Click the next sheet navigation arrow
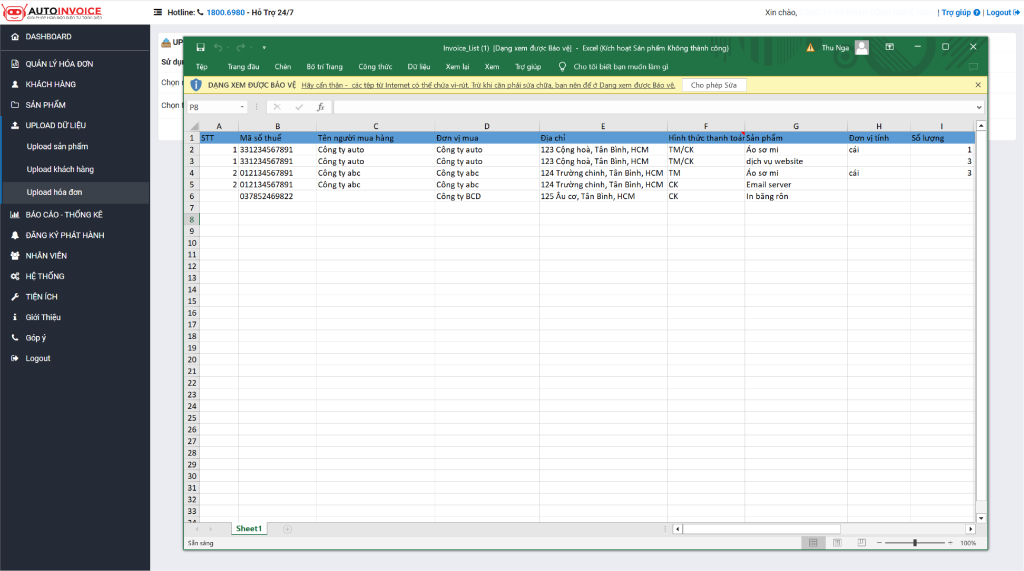The height and width of the screenshot is (571, 1024). 210,529
